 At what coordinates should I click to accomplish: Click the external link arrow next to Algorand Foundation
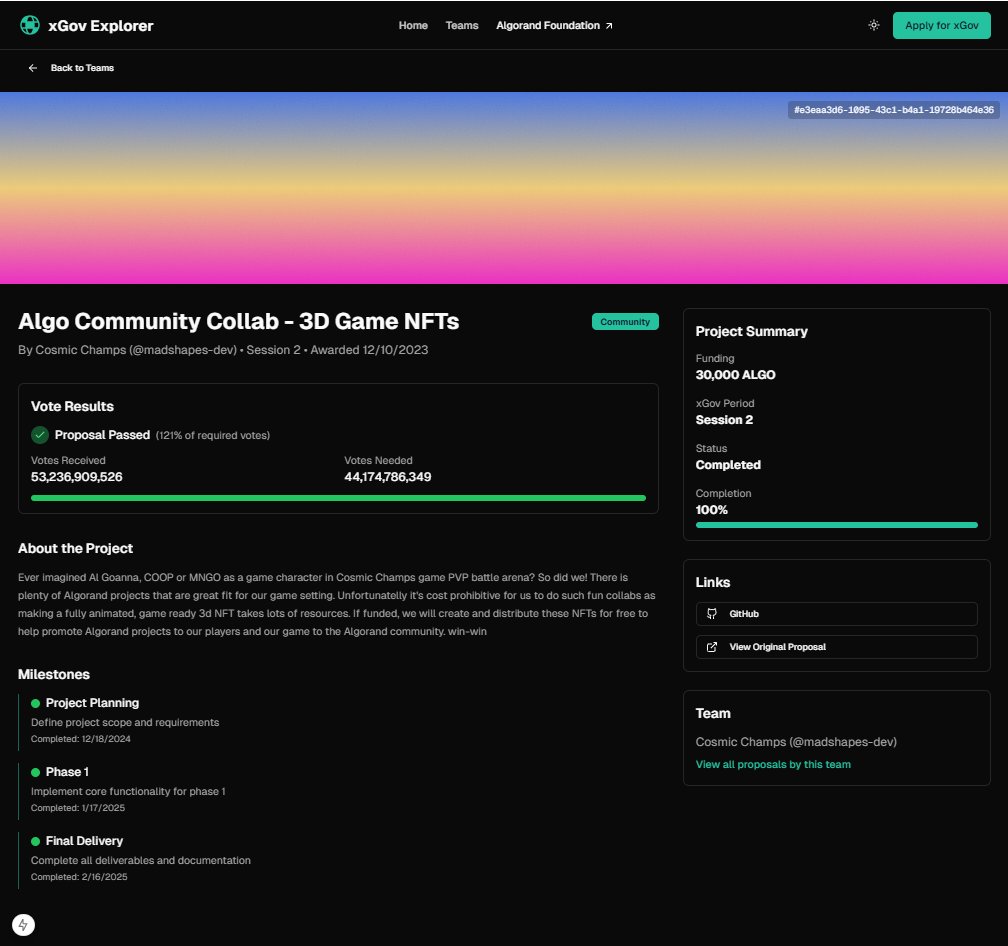(x=609, y=26)
